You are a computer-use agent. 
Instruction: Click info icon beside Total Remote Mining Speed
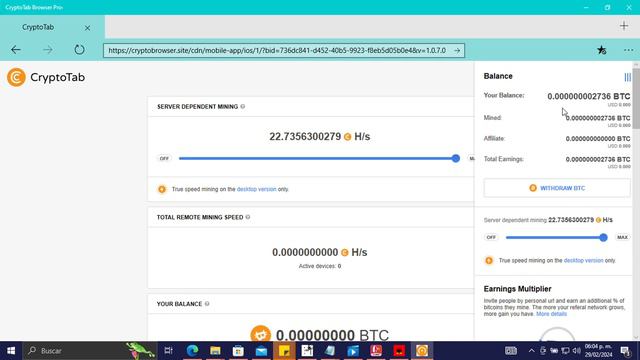click(248, 217)
